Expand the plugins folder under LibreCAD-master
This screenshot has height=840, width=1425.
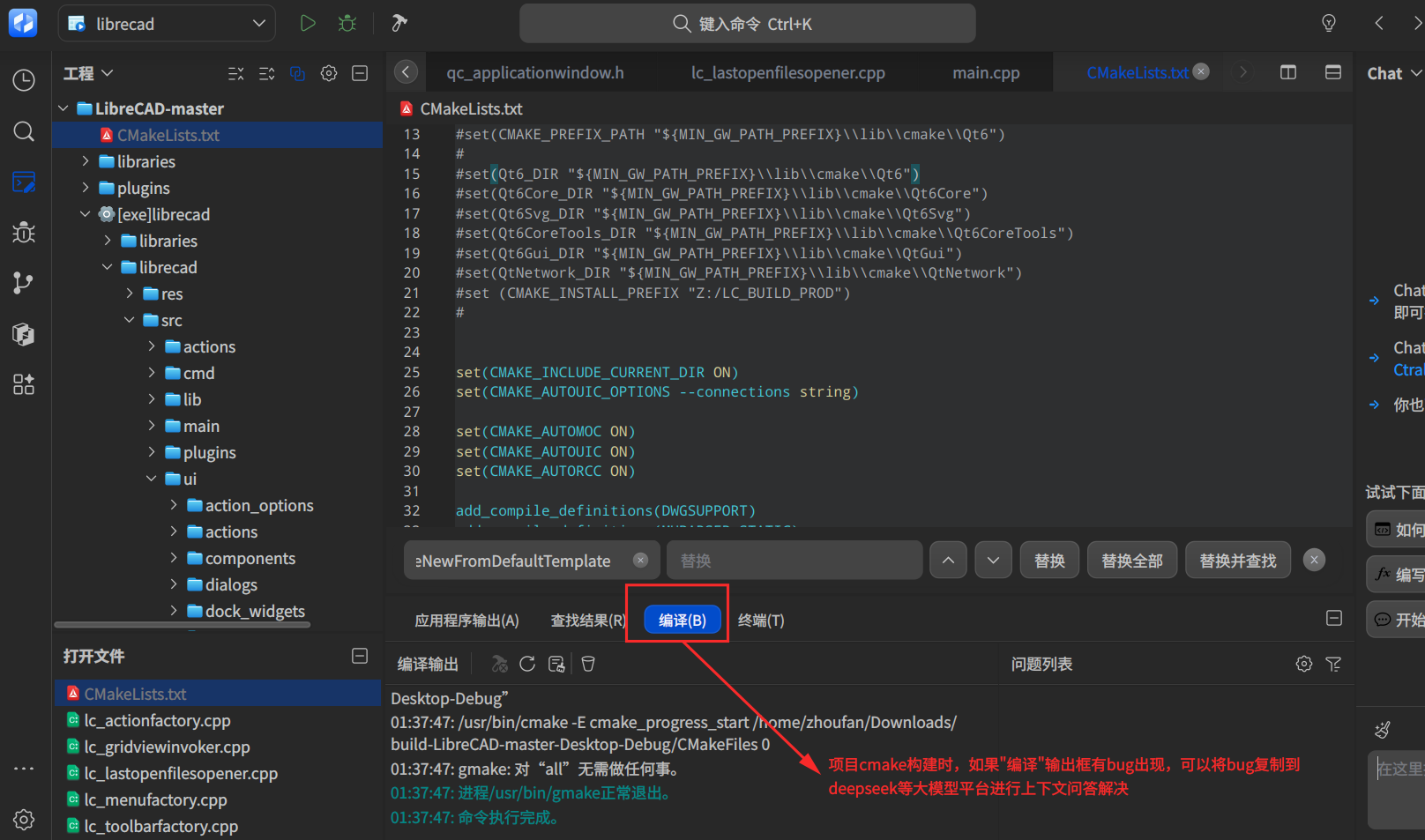[x=86, y=188]
